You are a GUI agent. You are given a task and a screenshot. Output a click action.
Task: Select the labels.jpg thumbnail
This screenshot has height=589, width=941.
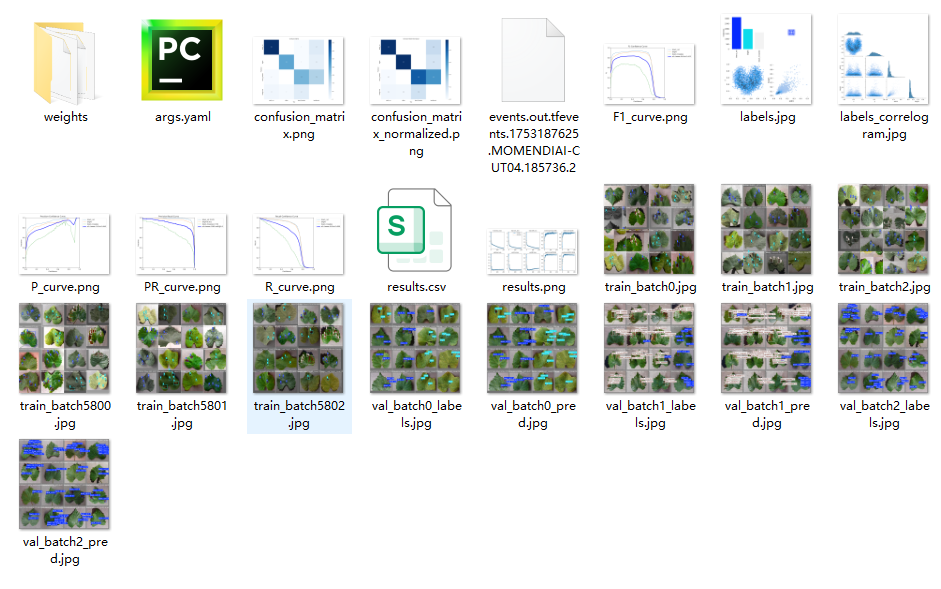tap(766, 59)
